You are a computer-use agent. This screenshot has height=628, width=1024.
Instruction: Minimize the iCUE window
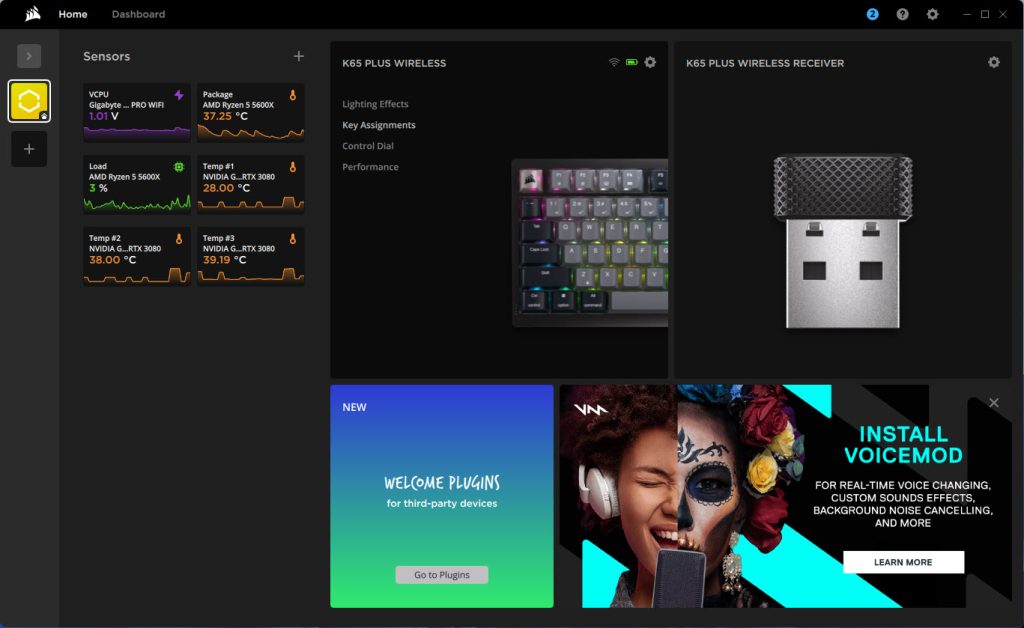point(967,14)
